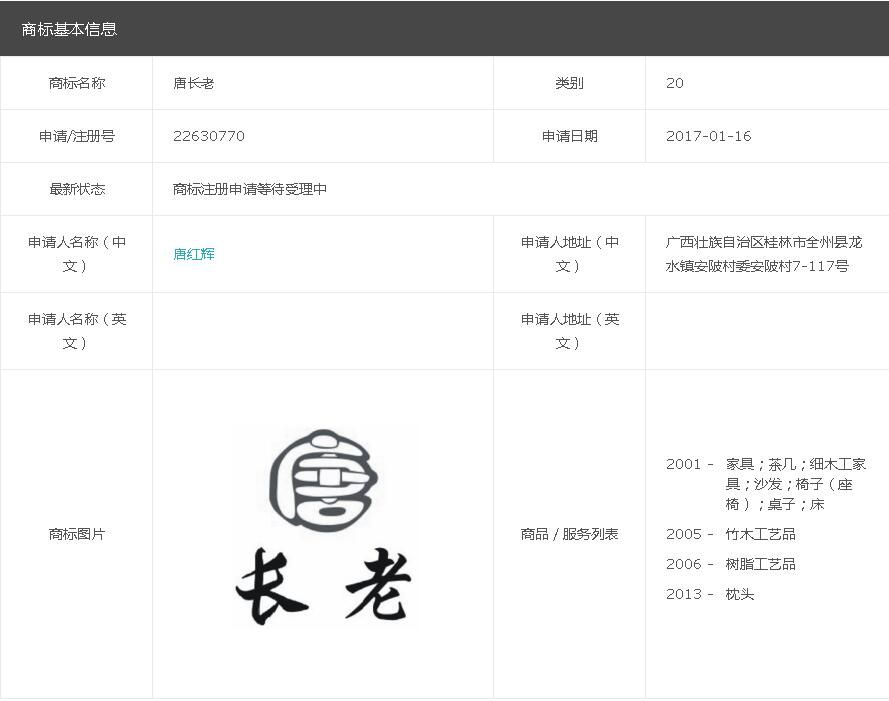Click the circular 唐 seal logo

322,479
